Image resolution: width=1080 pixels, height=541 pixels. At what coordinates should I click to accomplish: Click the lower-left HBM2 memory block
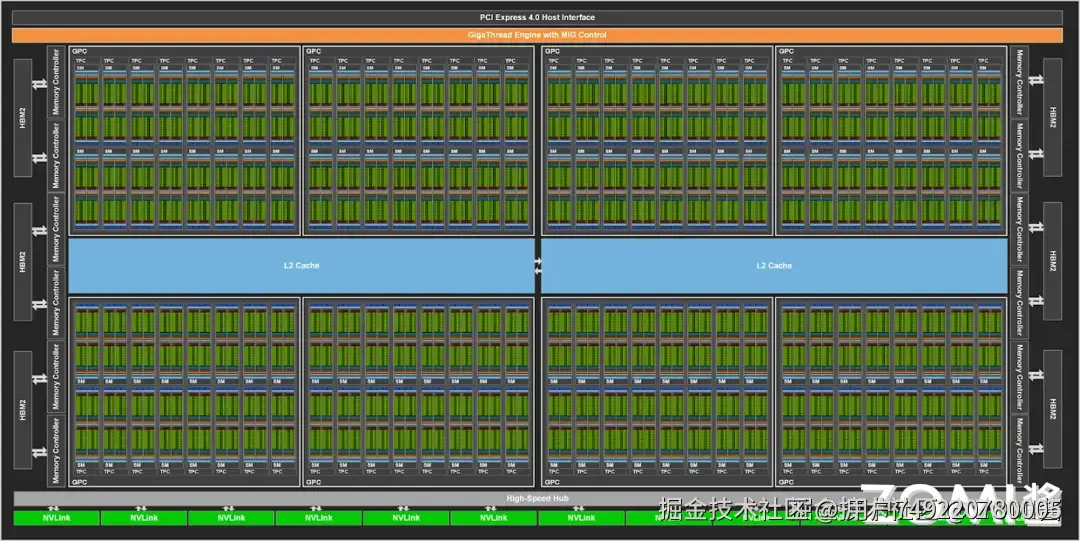point(23,410)
